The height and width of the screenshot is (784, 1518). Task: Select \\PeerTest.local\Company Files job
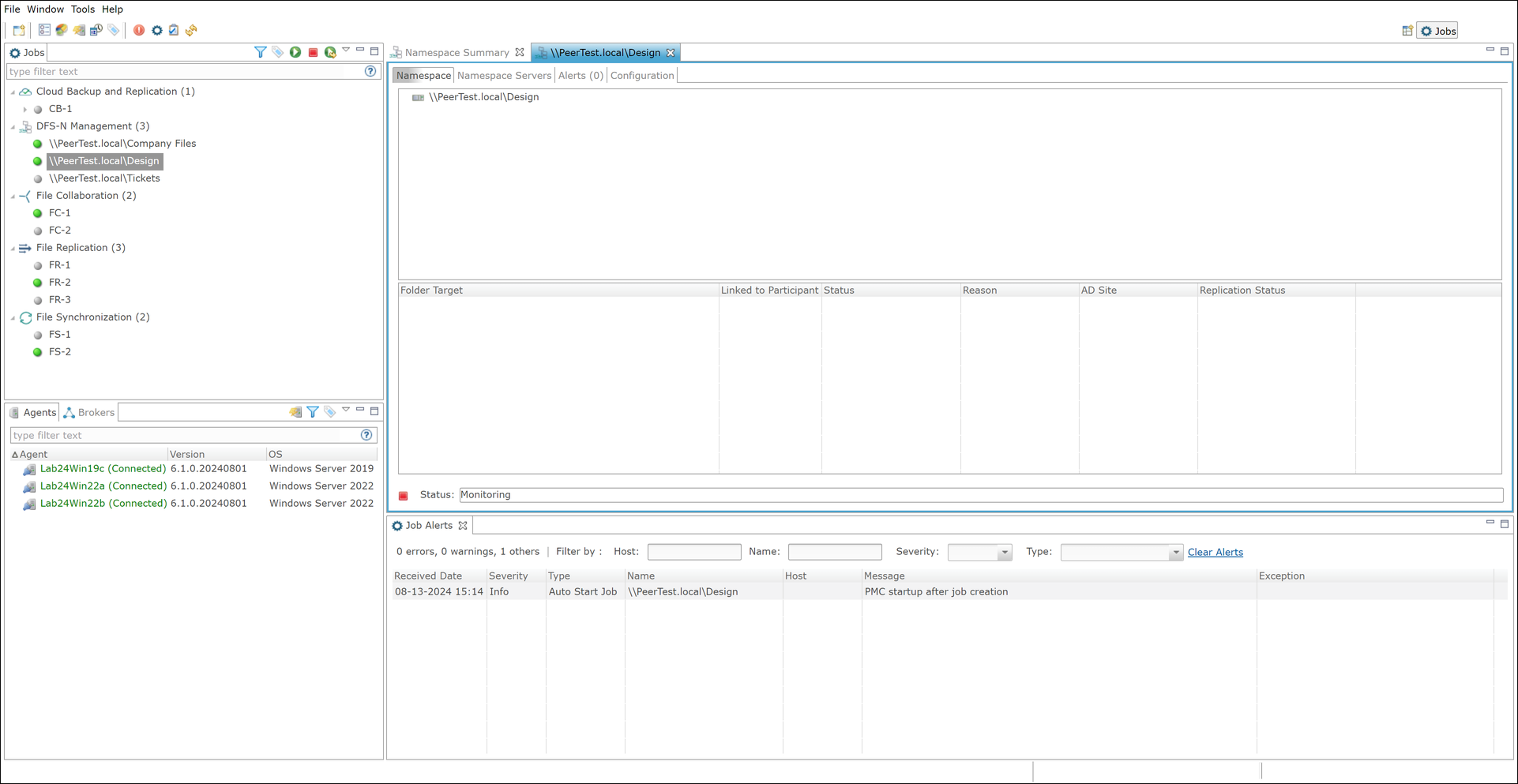pyautogui.click(x=122, y=144)
